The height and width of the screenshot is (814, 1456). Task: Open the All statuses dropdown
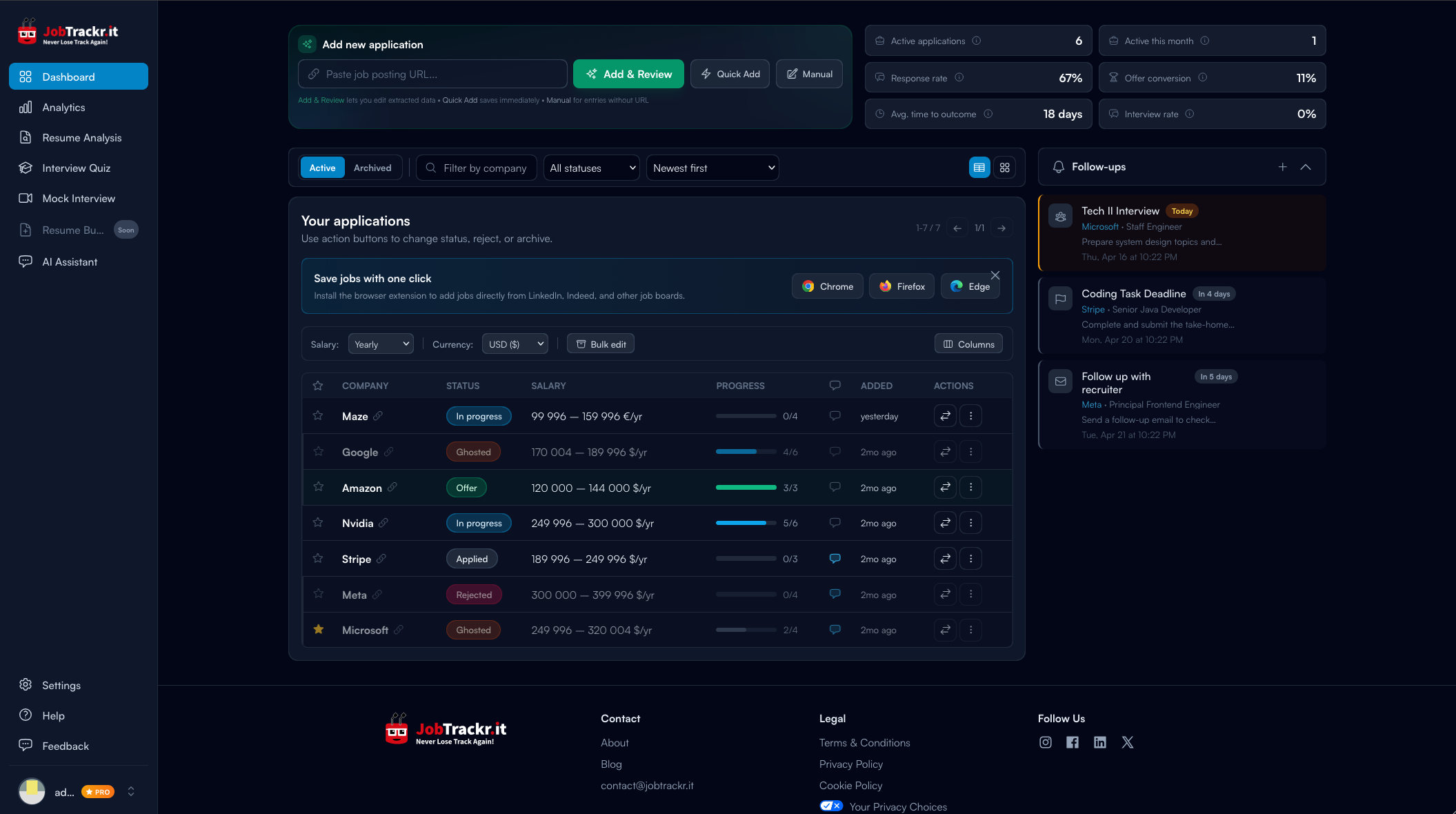[590, 167]
